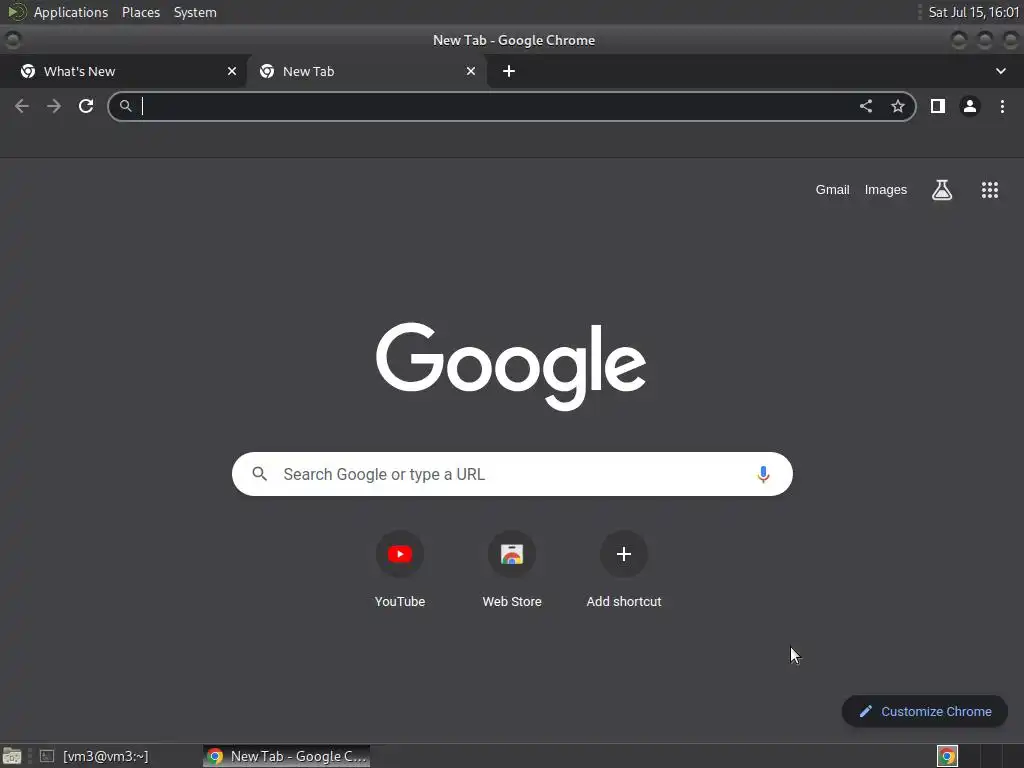Open the Applications menu

(71, 12)
